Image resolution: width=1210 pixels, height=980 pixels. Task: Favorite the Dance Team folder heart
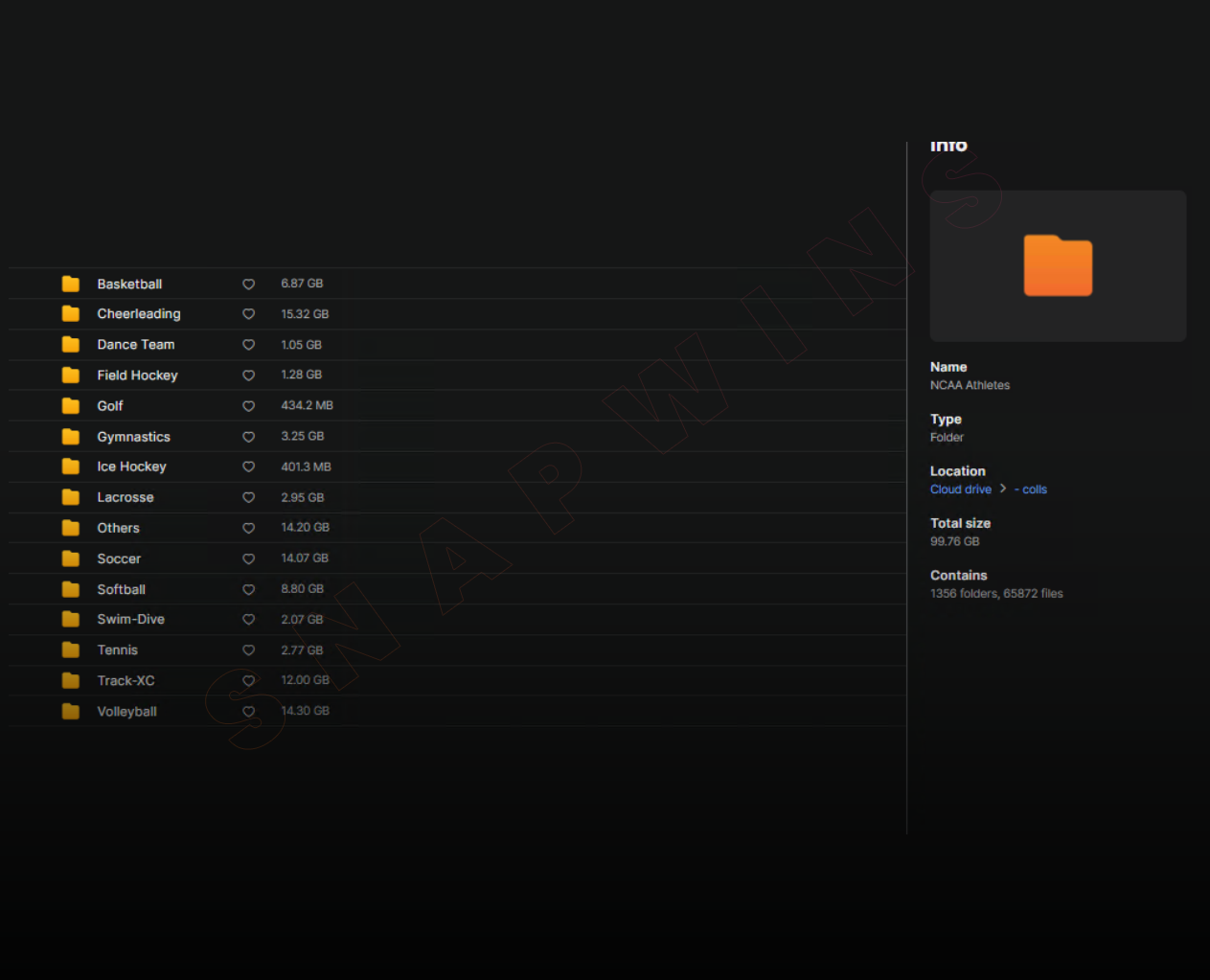click(248, 345)
